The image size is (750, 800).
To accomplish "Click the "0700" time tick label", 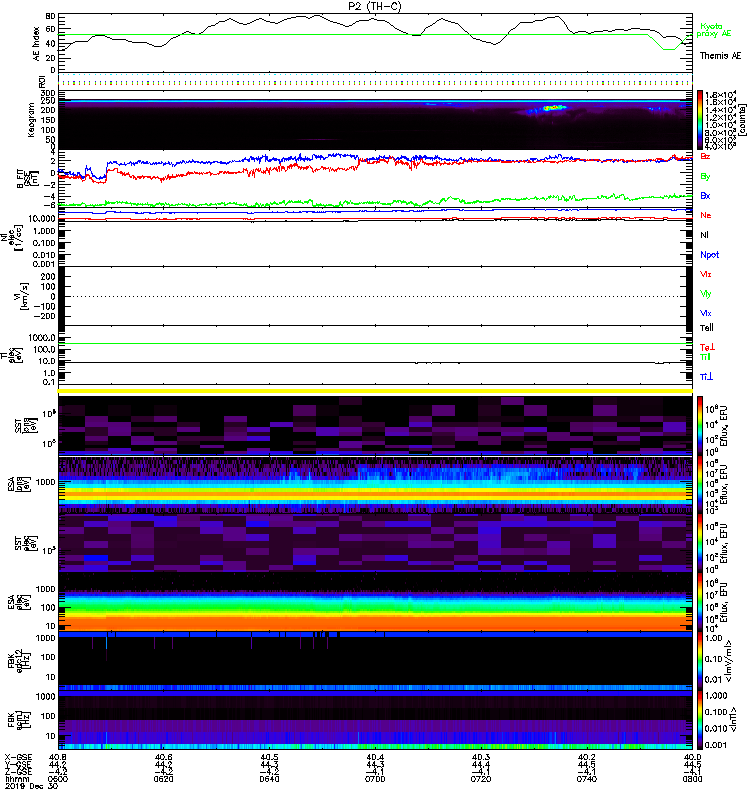I will pyautogui.click(x=375, y=779).
